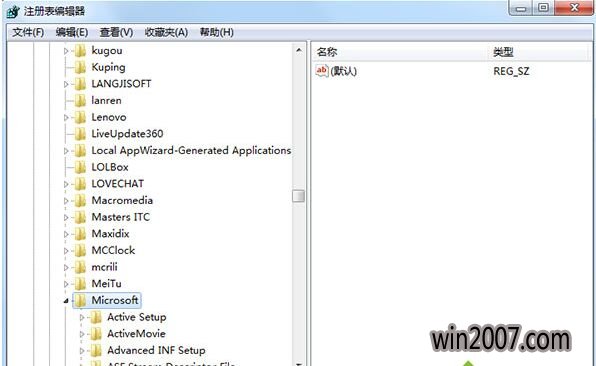The height and width of the screenshot is (366, 596).
Task: Click the Advanced INF Setup folder icon
Action: 96,350
